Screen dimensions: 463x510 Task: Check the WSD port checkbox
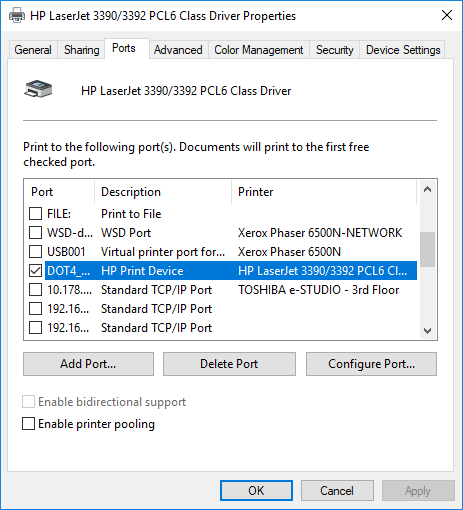point(35,233)
